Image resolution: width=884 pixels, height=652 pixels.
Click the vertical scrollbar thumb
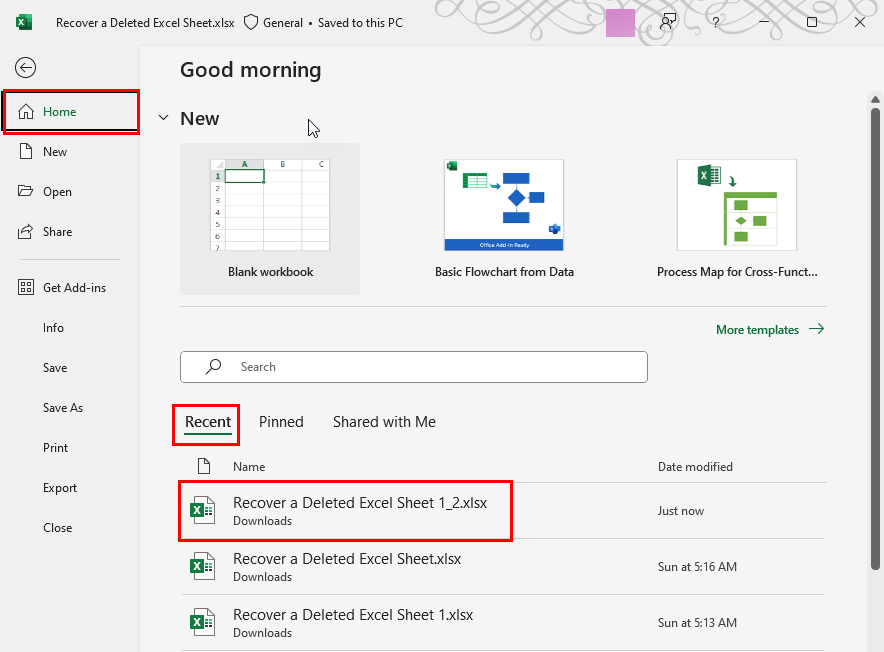[875, 338]
